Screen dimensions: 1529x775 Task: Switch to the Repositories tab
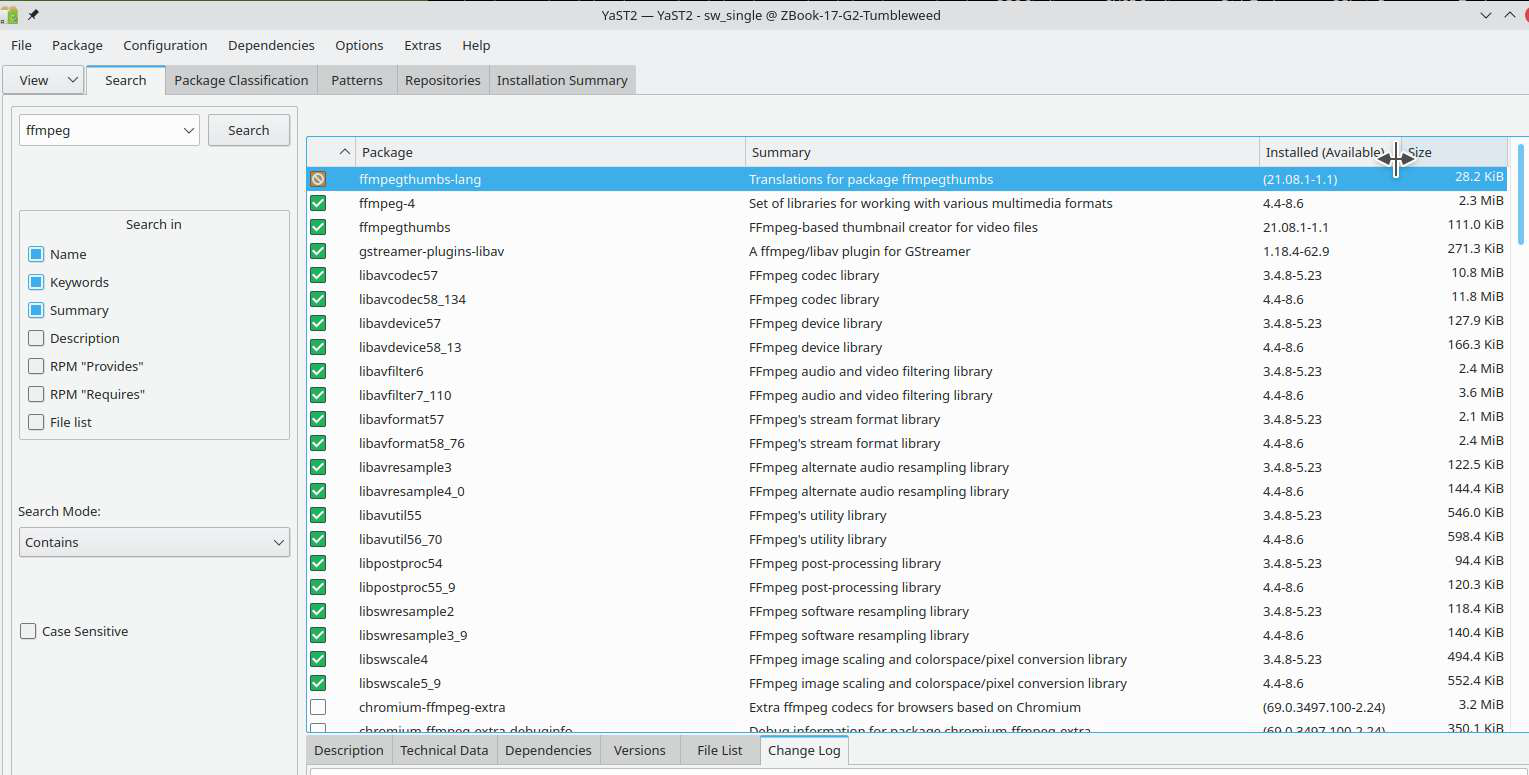click(x=443, y=80)
